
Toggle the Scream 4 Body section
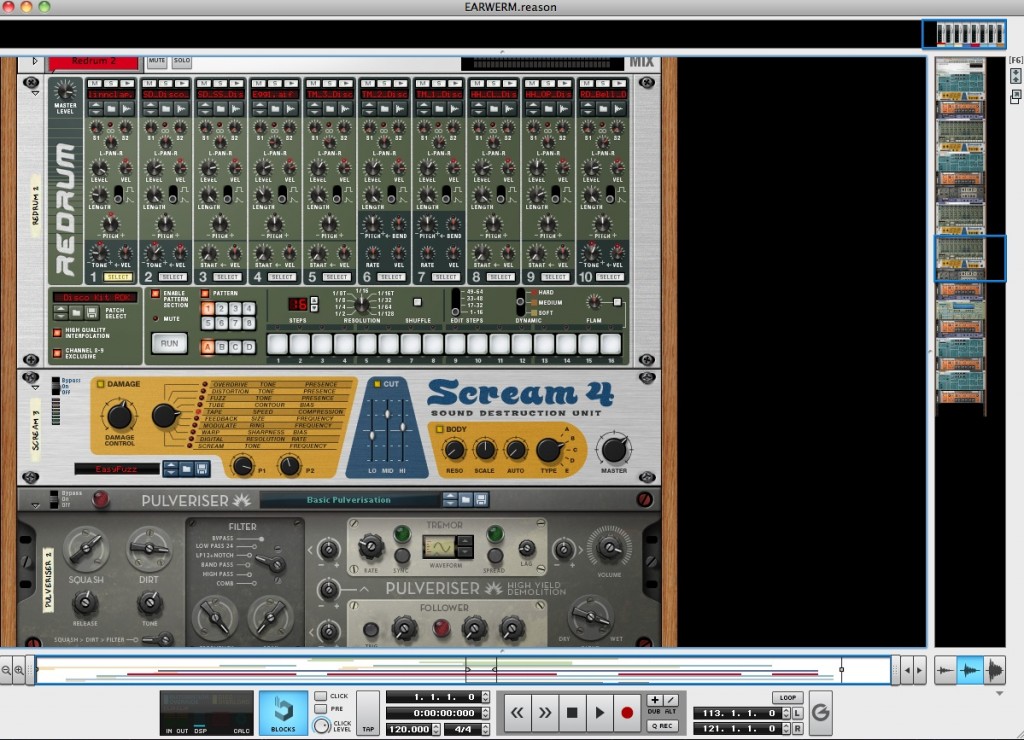coord(440,429)
